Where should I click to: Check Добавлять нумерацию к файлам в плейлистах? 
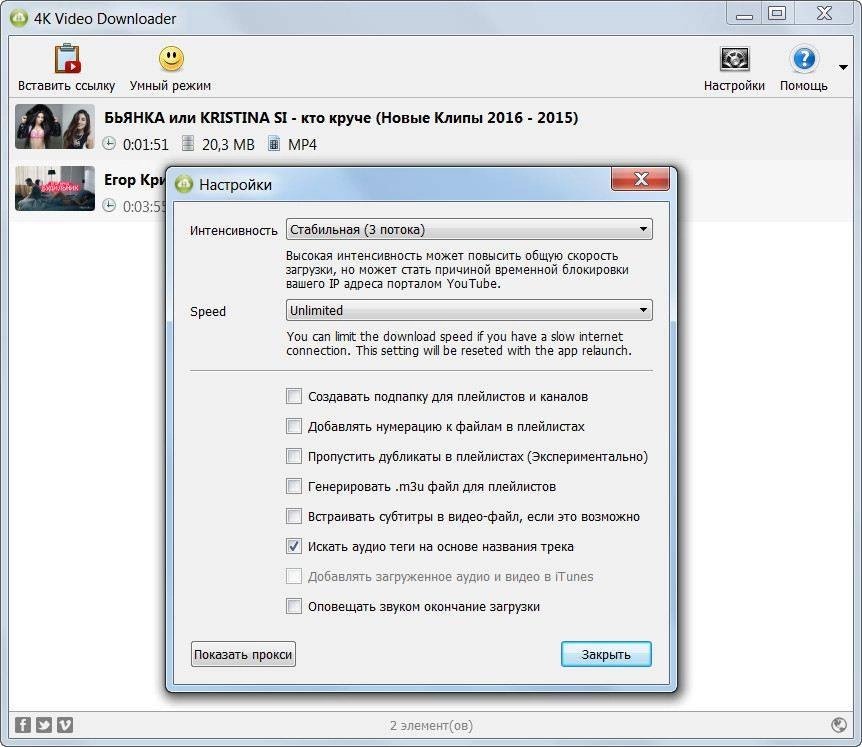tap(294, 426)
